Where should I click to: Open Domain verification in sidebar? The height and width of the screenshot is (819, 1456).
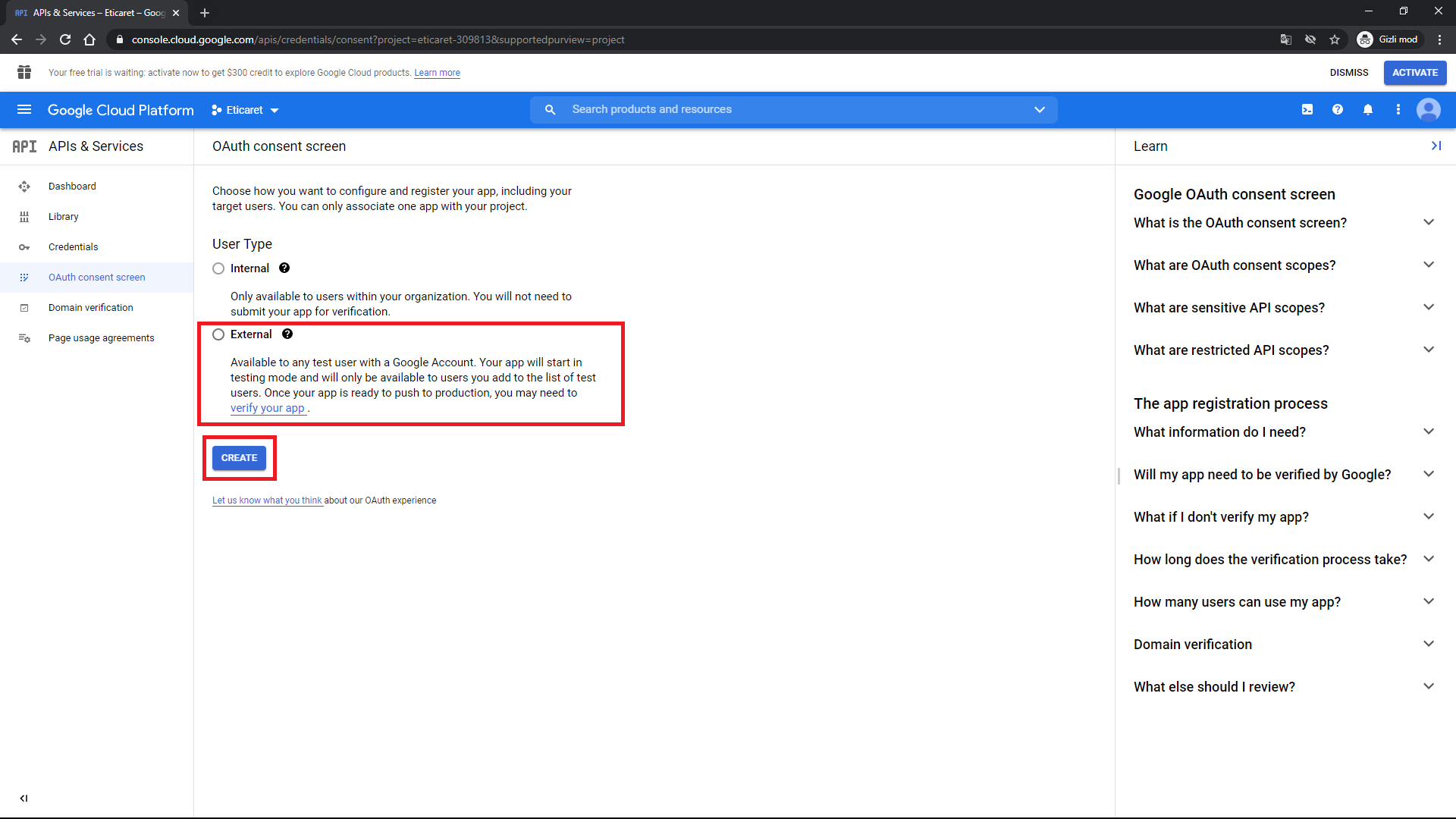tap(96, 308)
